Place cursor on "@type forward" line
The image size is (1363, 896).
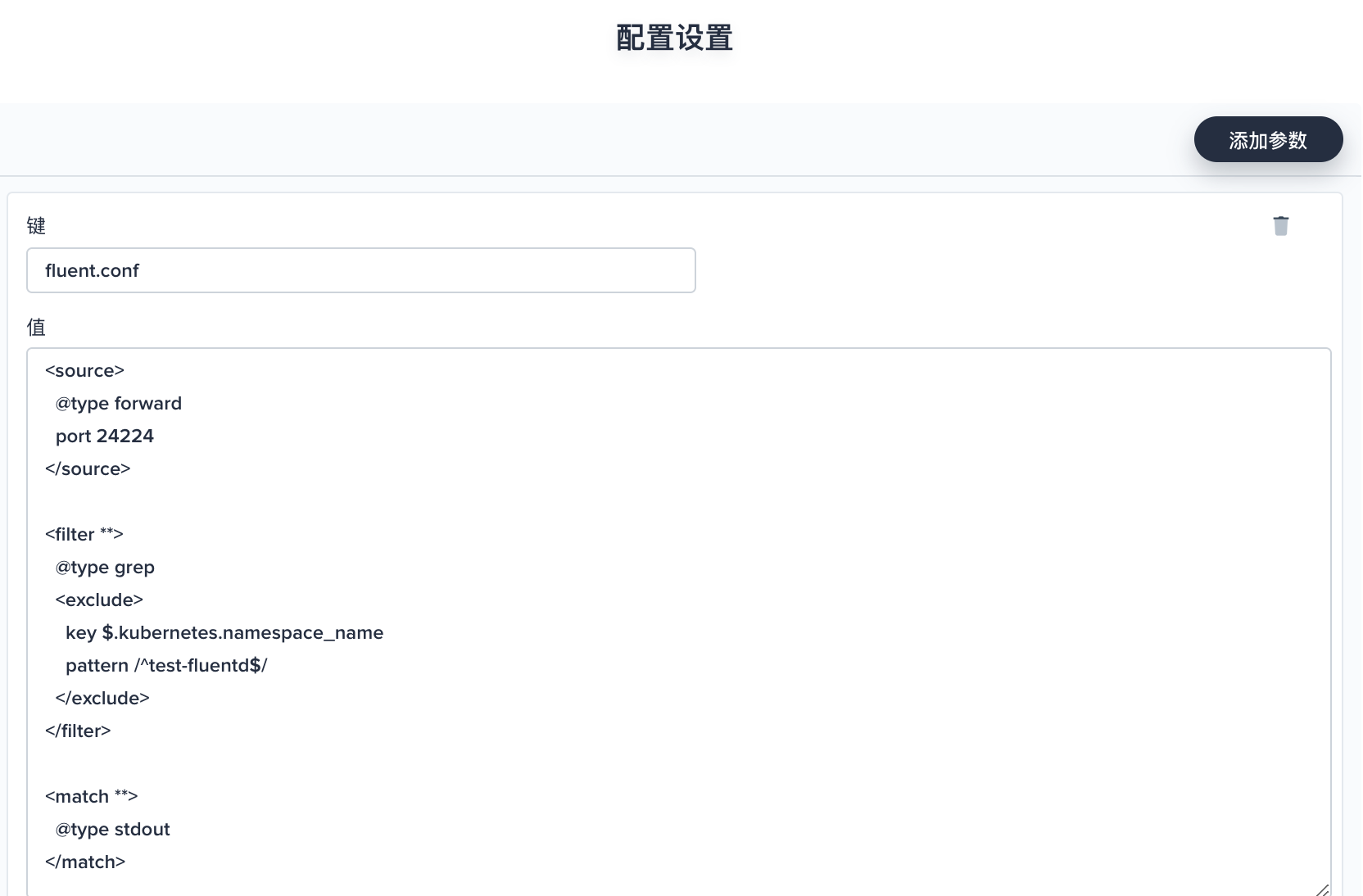tap(119, 403)
